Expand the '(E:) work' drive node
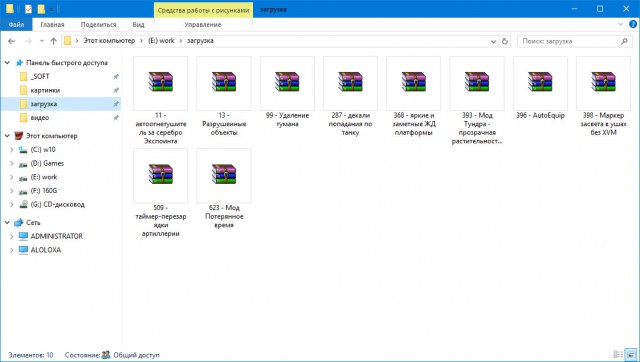The image size is (640, 362). pyautogui.click(x=11, y=177)
